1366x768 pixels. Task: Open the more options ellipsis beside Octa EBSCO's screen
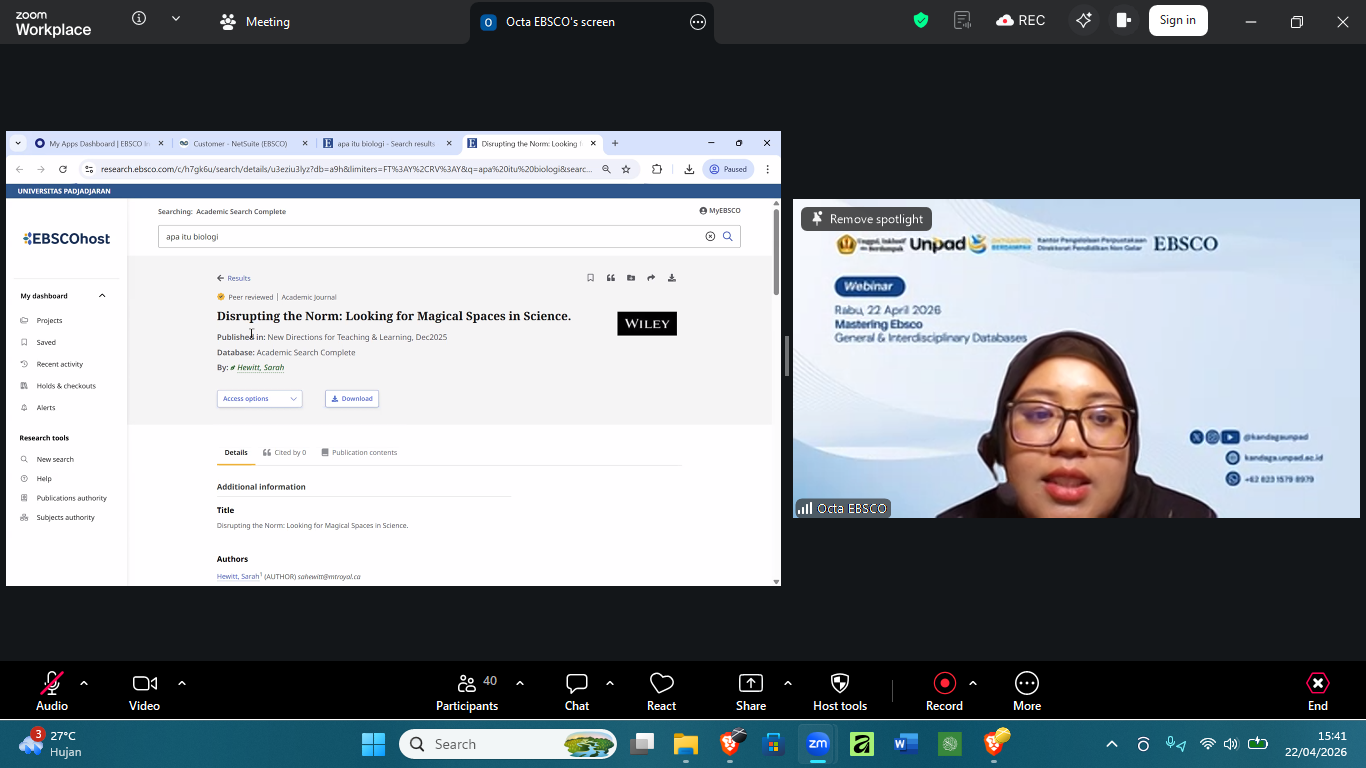(698, 22)
